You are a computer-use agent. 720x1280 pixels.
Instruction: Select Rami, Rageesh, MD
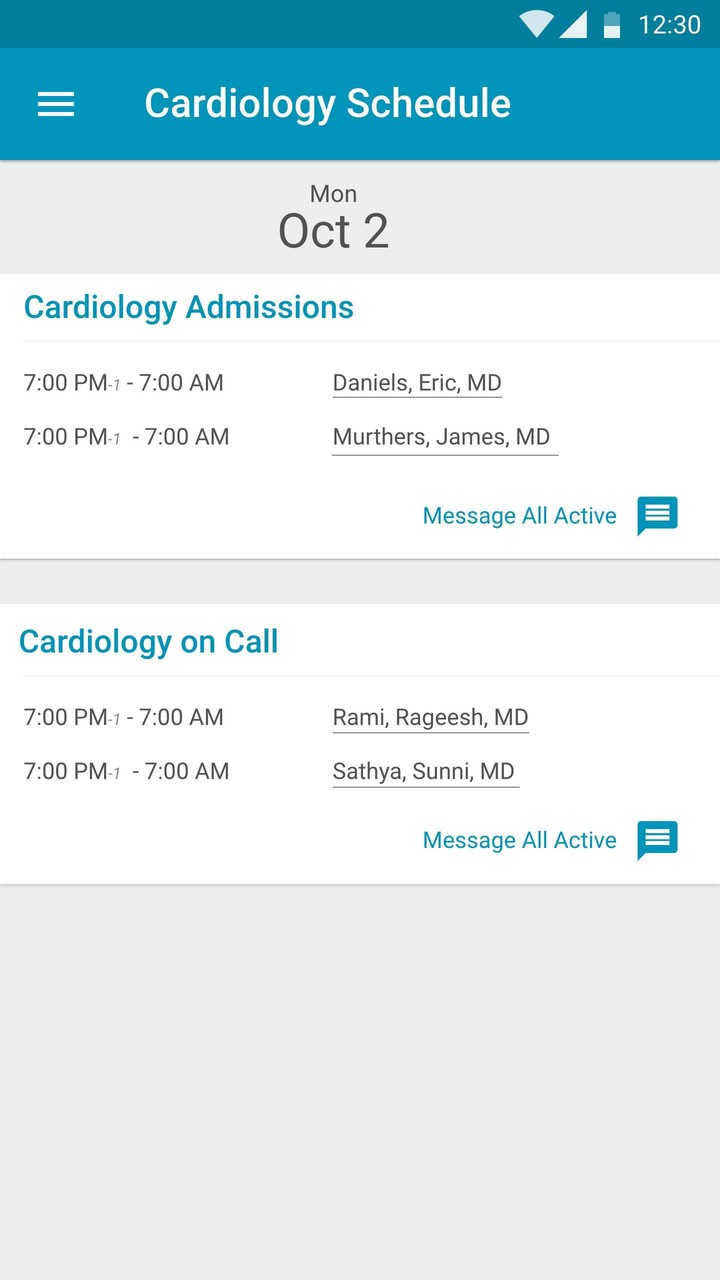430,717
